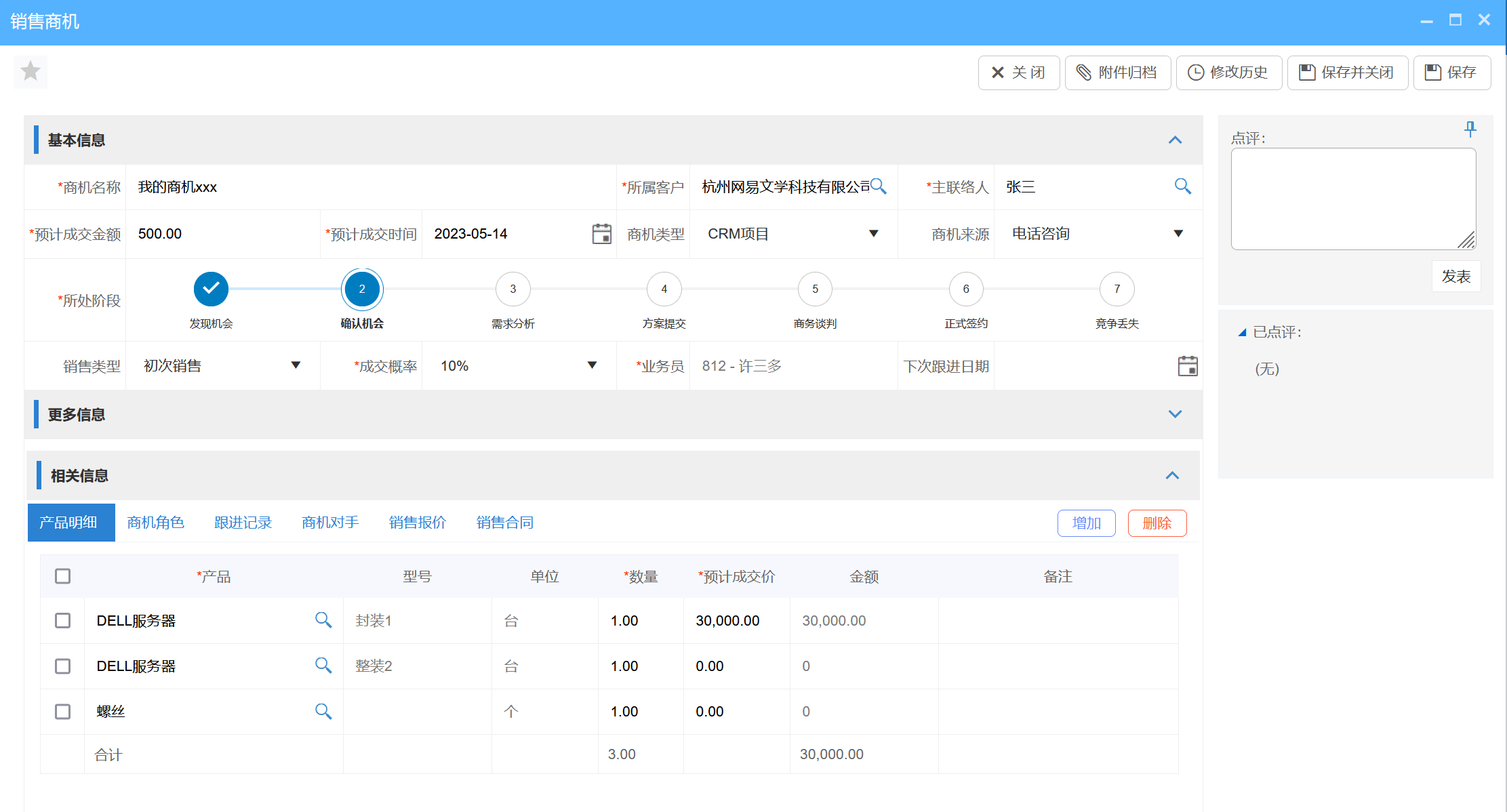Open the contact lookup beside 张三
The width and height of the screenshot is (1507, 812).
coord(1182,186)
